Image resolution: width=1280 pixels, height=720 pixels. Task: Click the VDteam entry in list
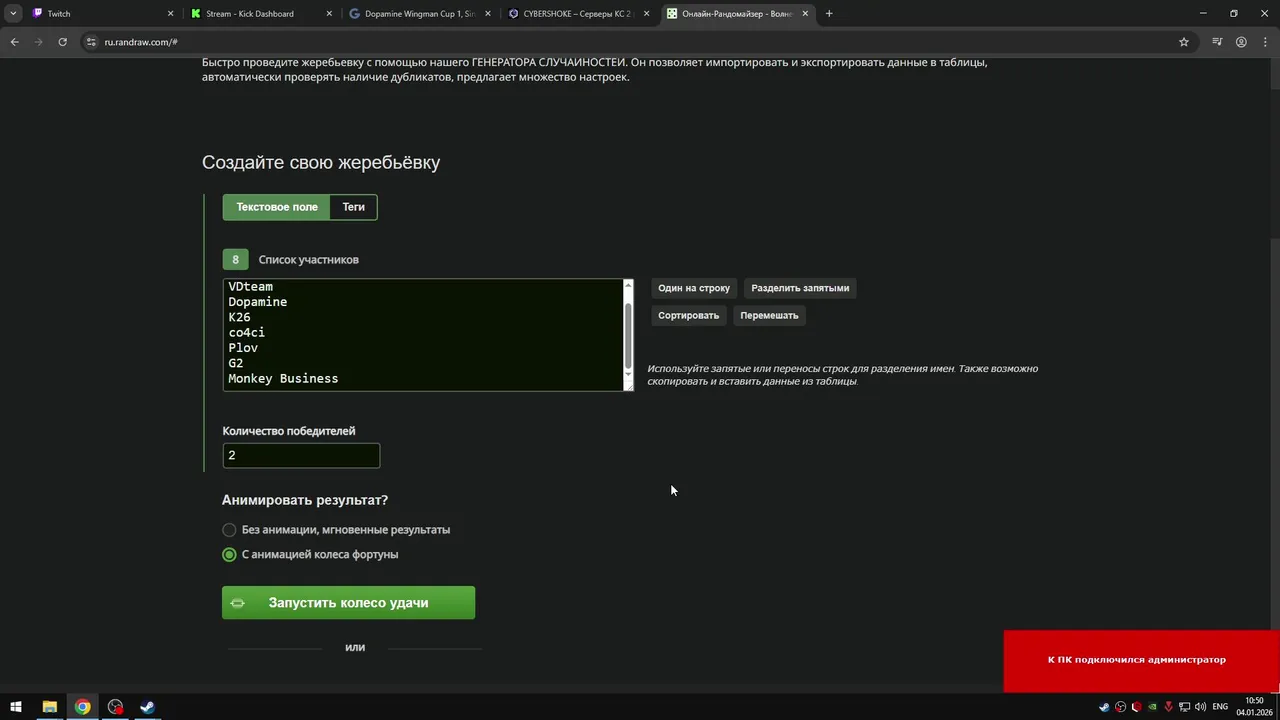[x=250, y=286]
